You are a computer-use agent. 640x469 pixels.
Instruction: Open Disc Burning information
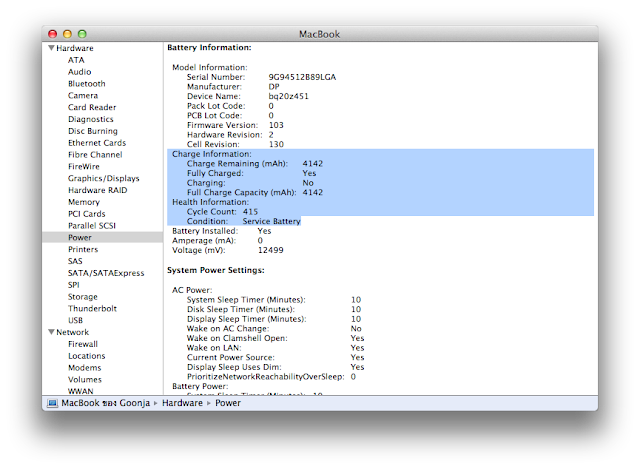(x=93, y=131)
